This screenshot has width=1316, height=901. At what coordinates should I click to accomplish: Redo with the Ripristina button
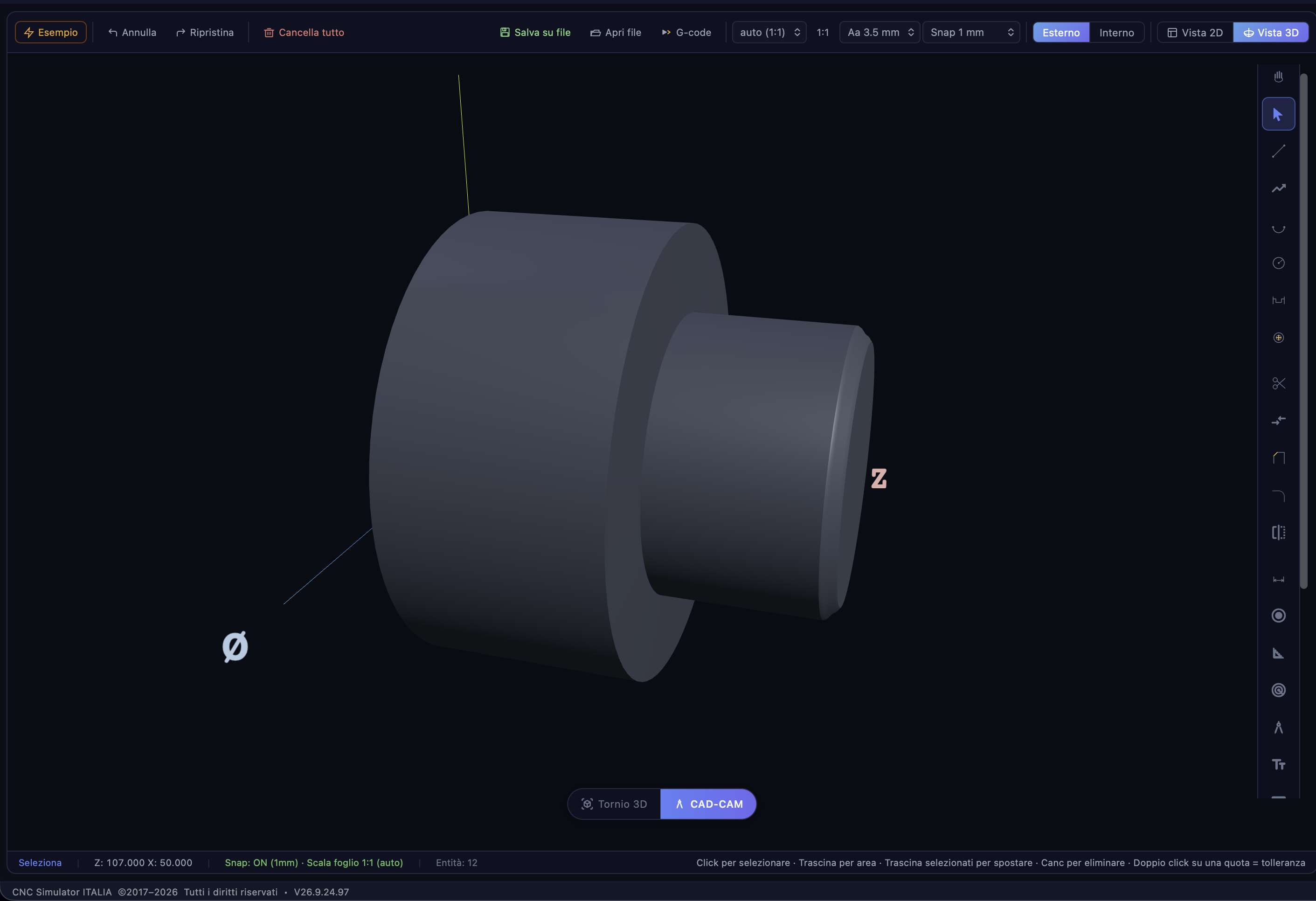click(205, 32)
